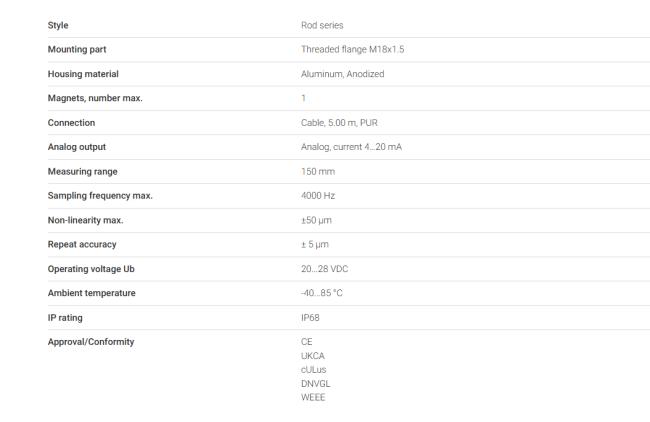Screen dimensions: 650x422
Task: Select the 'IP68' rating value
Action: (311, 317)
